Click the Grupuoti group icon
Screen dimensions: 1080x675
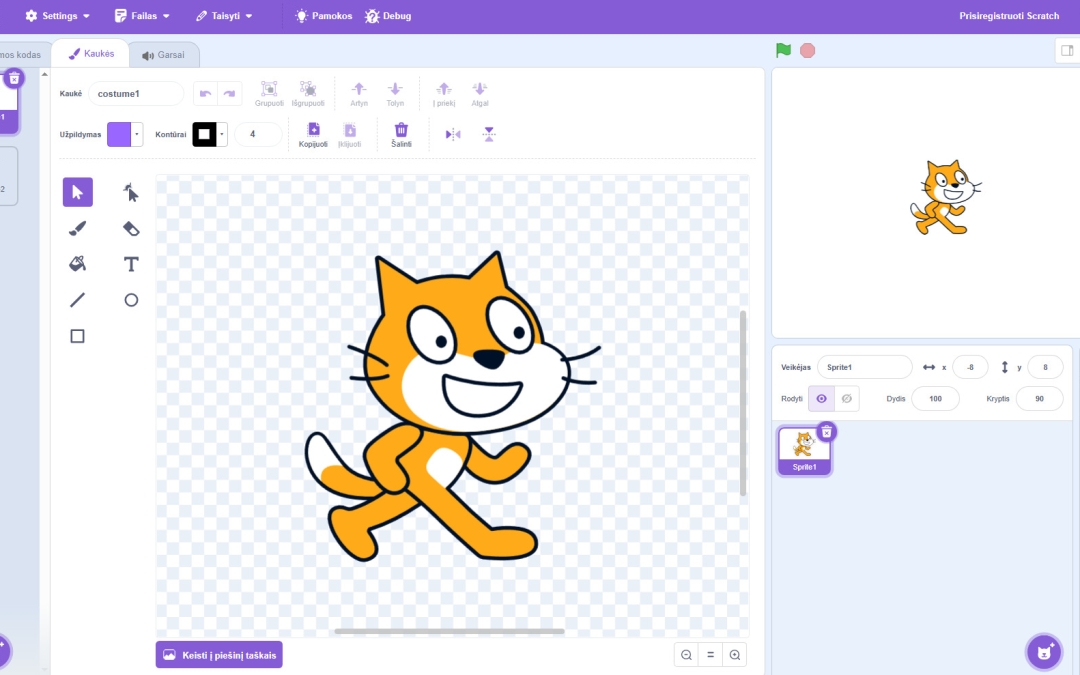point(269,94)
